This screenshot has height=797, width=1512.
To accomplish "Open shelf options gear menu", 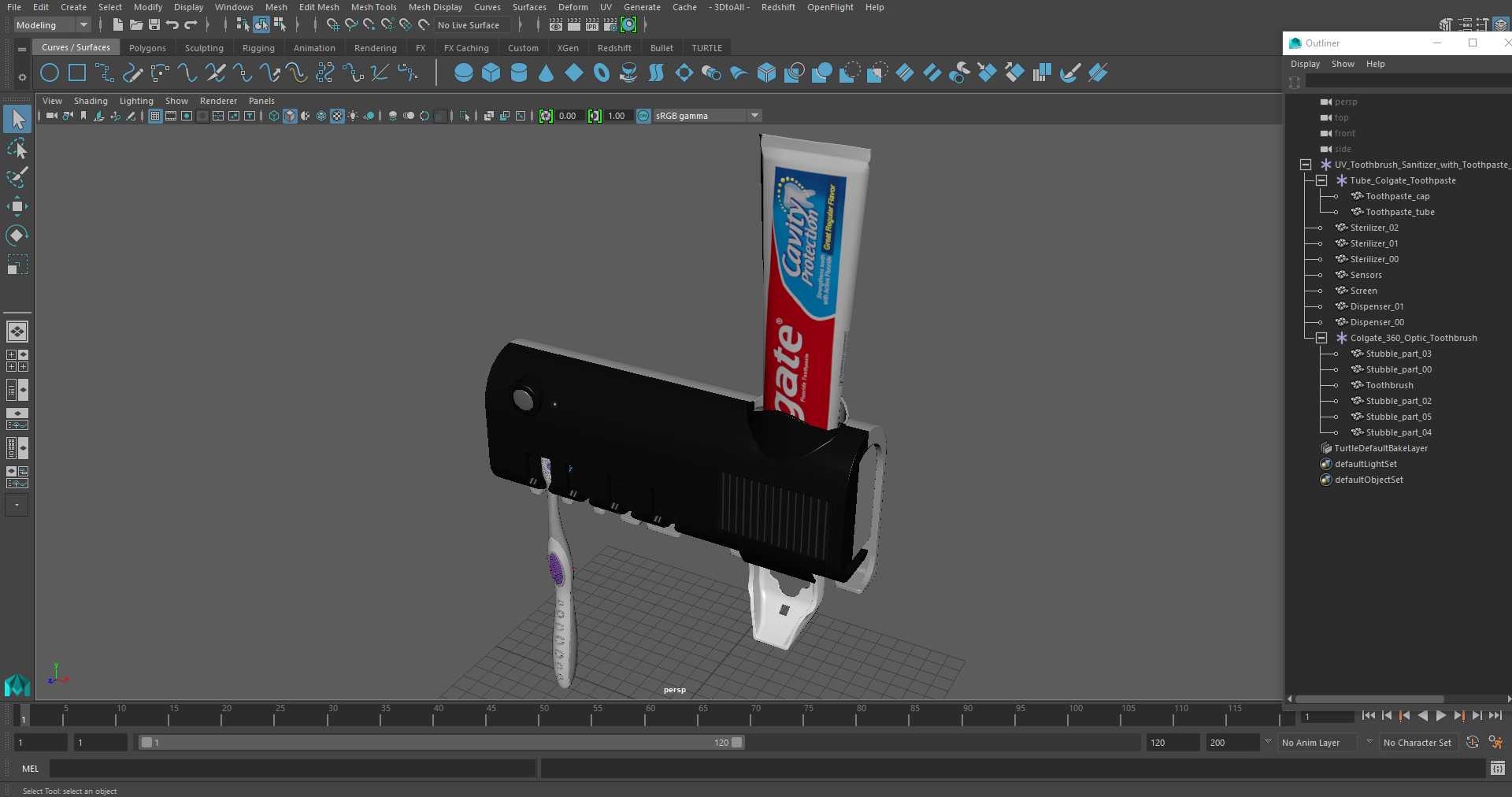I will pos(22,77).
